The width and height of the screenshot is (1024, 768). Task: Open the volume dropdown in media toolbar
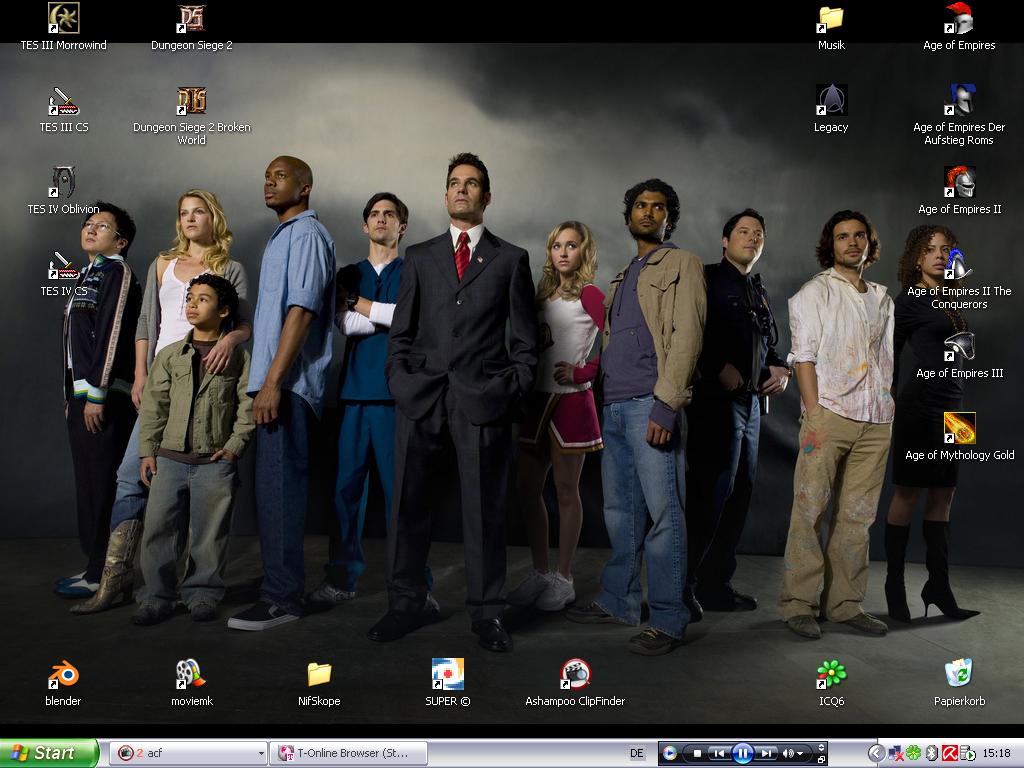800,753
